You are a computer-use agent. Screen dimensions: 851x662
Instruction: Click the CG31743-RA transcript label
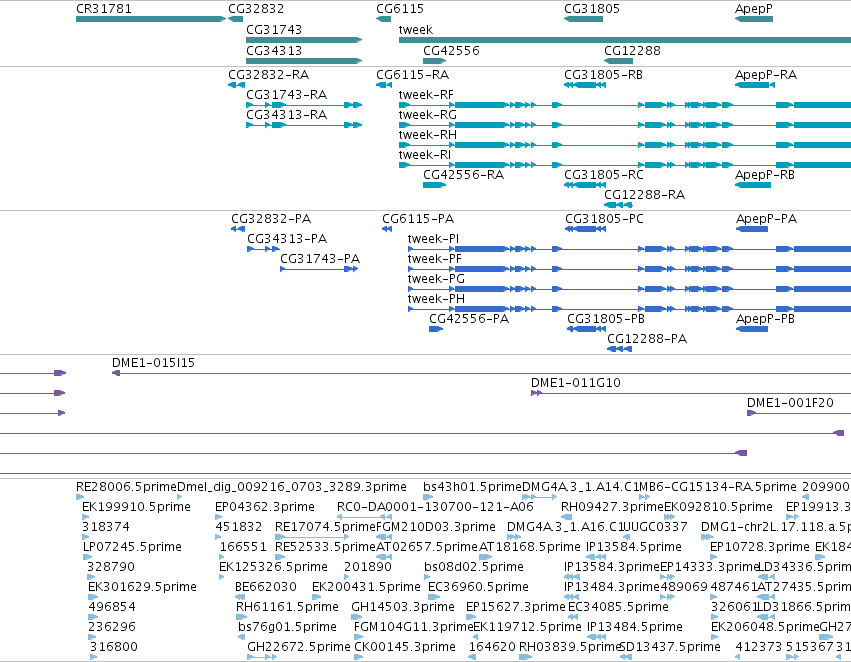(x=287, y=94)
